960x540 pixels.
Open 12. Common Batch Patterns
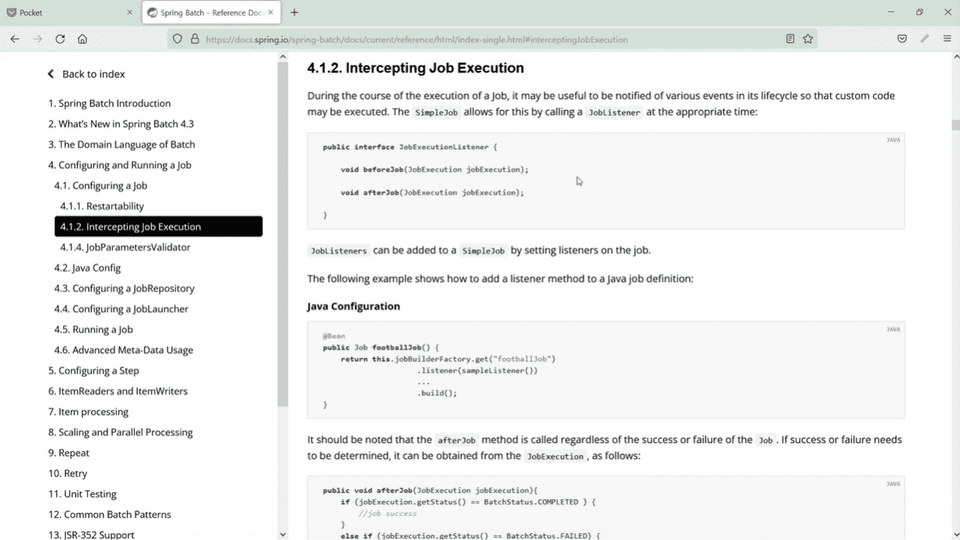(110, 515)
